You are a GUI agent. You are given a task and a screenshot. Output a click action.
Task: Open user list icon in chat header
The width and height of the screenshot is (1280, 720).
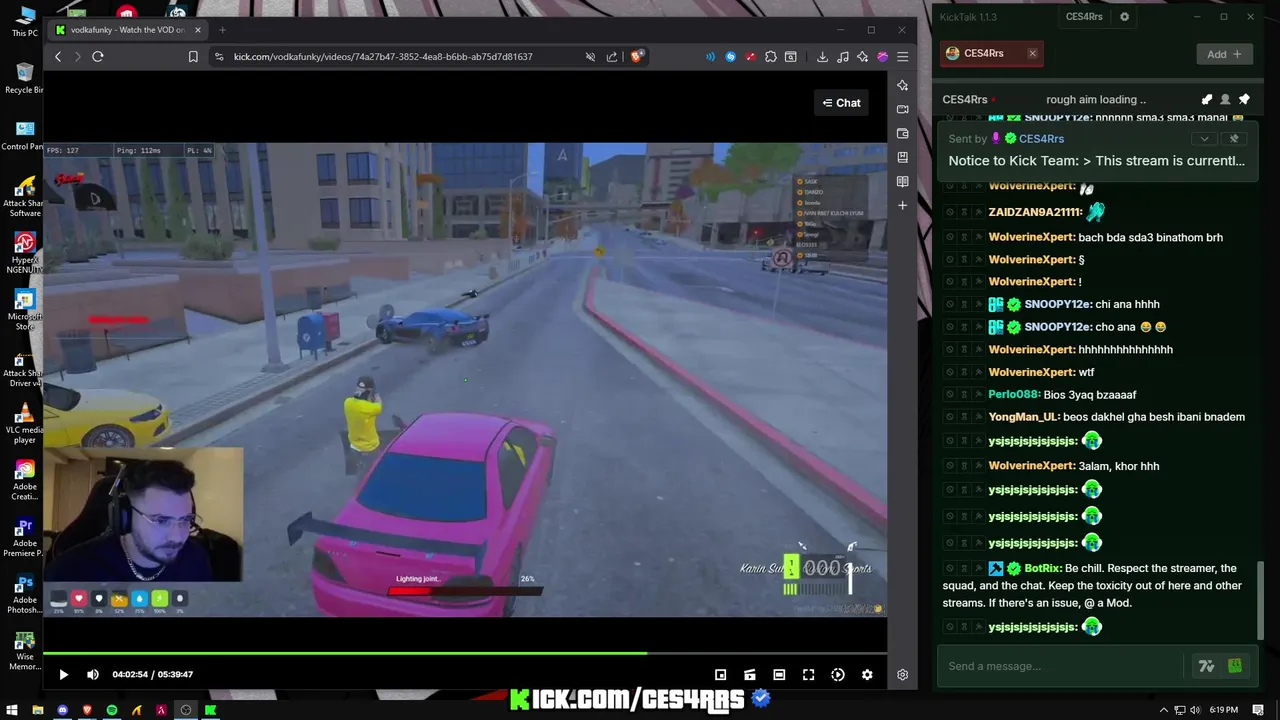point(1225,100)
